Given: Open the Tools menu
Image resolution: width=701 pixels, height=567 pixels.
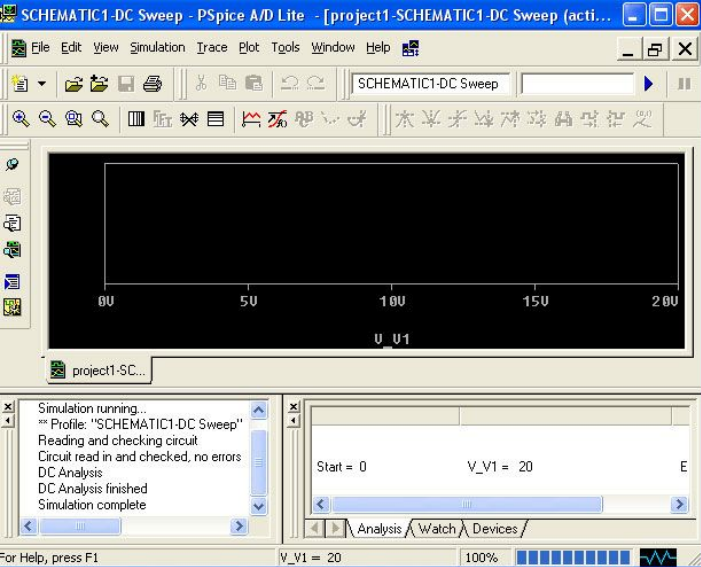Looking at the screenshot, I should click(x=285, y=47).
